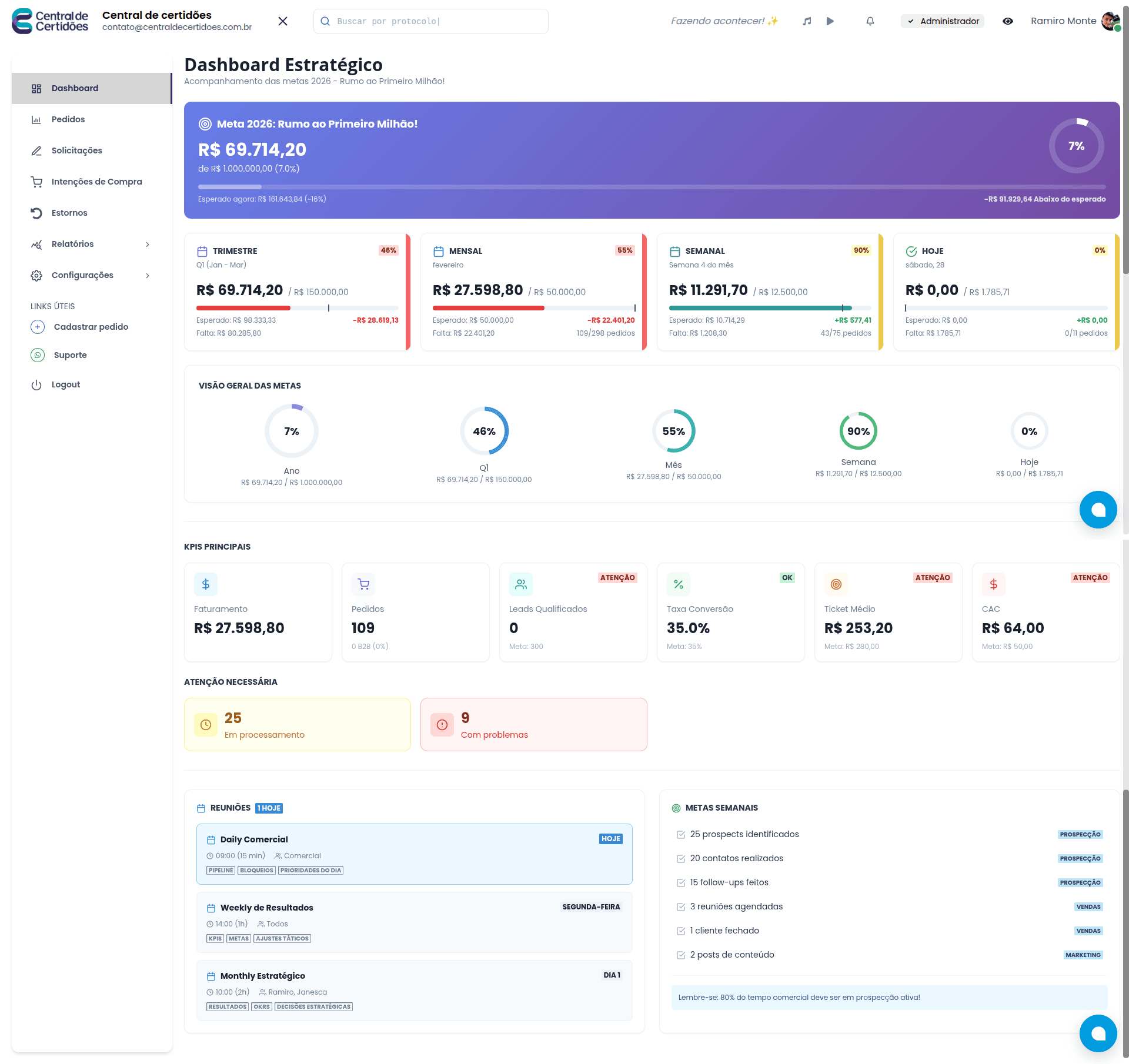Viewport: 1129px width, 1064px height.
Task: Expand the Configurações sidebar section
Action: coord(91,275)
